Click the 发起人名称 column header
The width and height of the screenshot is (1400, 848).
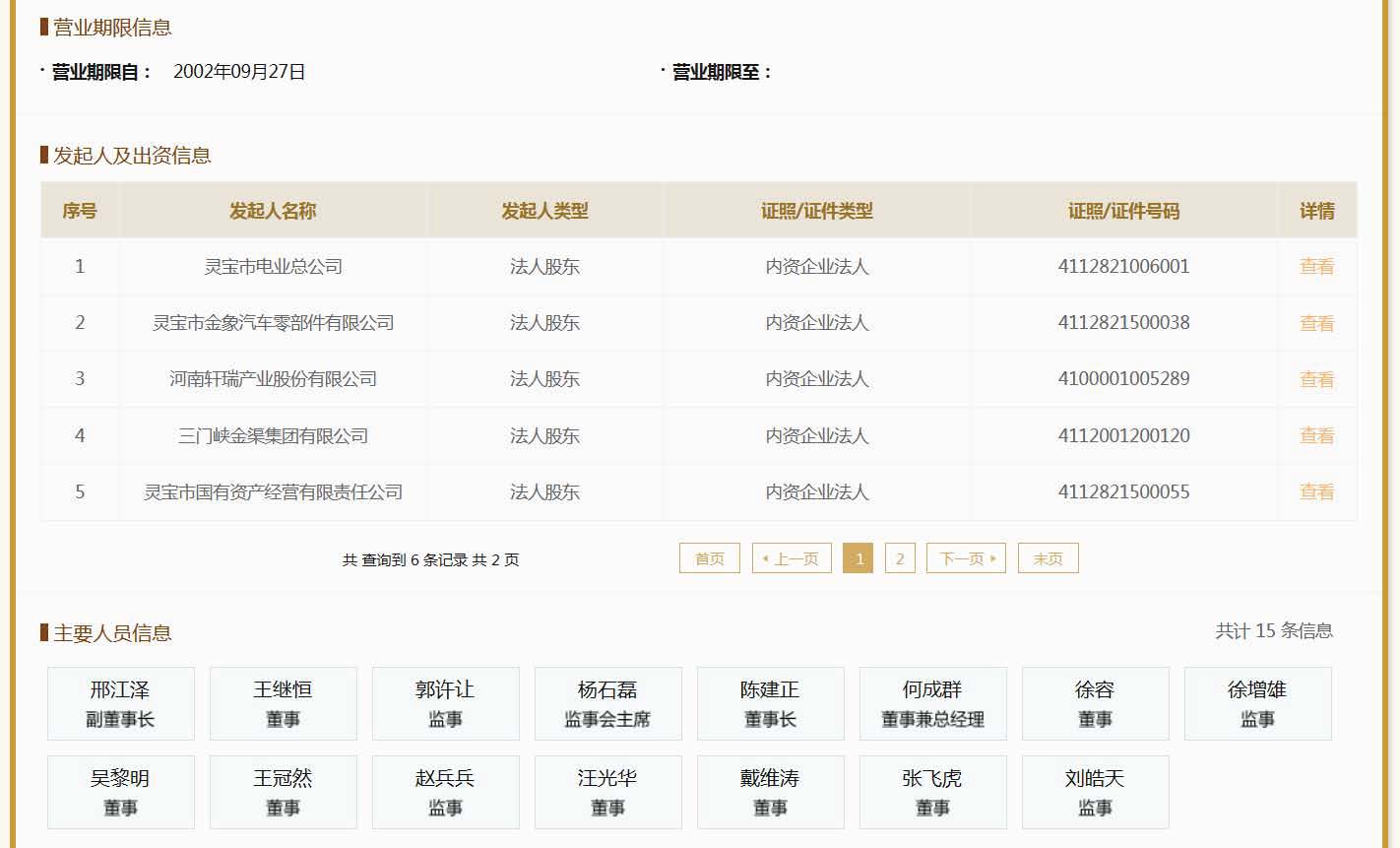(273, 211)
